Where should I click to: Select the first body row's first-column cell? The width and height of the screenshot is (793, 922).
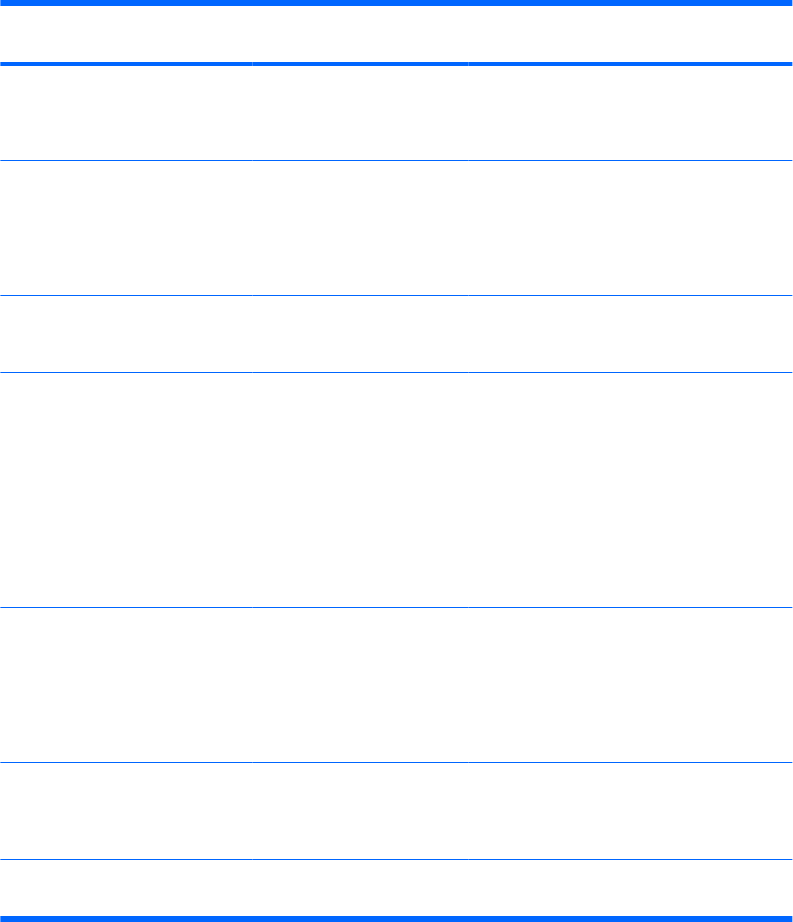[126, 113]
